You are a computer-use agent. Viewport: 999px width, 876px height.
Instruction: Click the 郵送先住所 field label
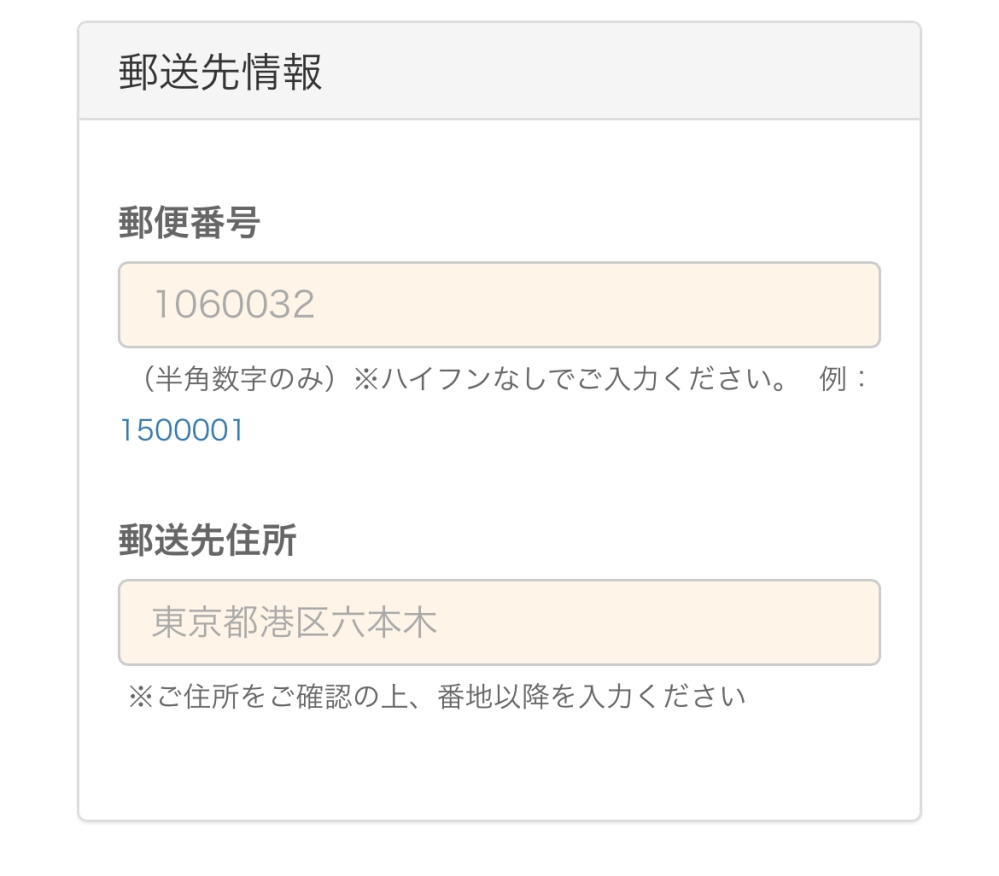(207, 541)
